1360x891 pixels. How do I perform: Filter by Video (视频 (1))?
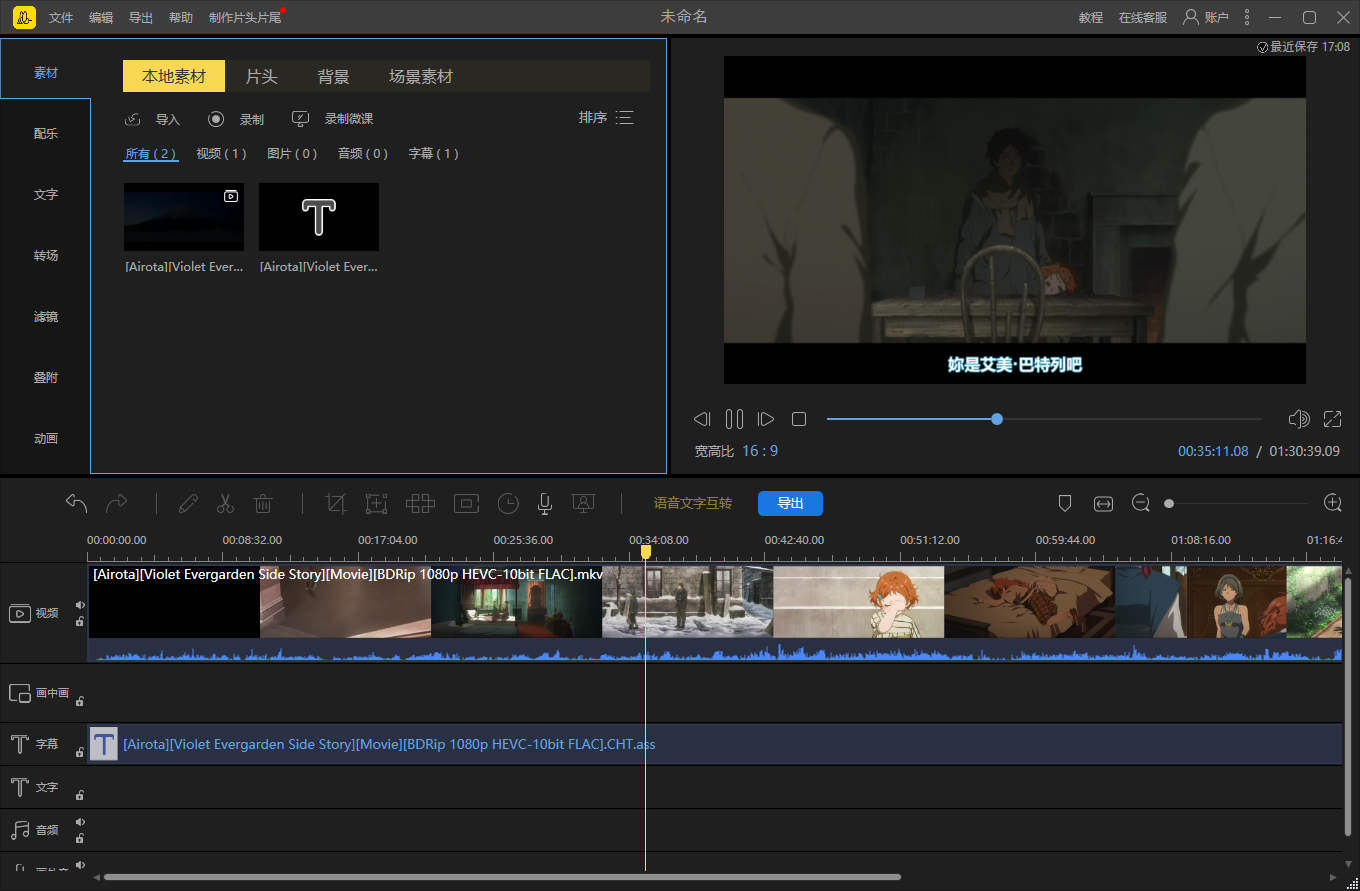click(x=221, y=154)
